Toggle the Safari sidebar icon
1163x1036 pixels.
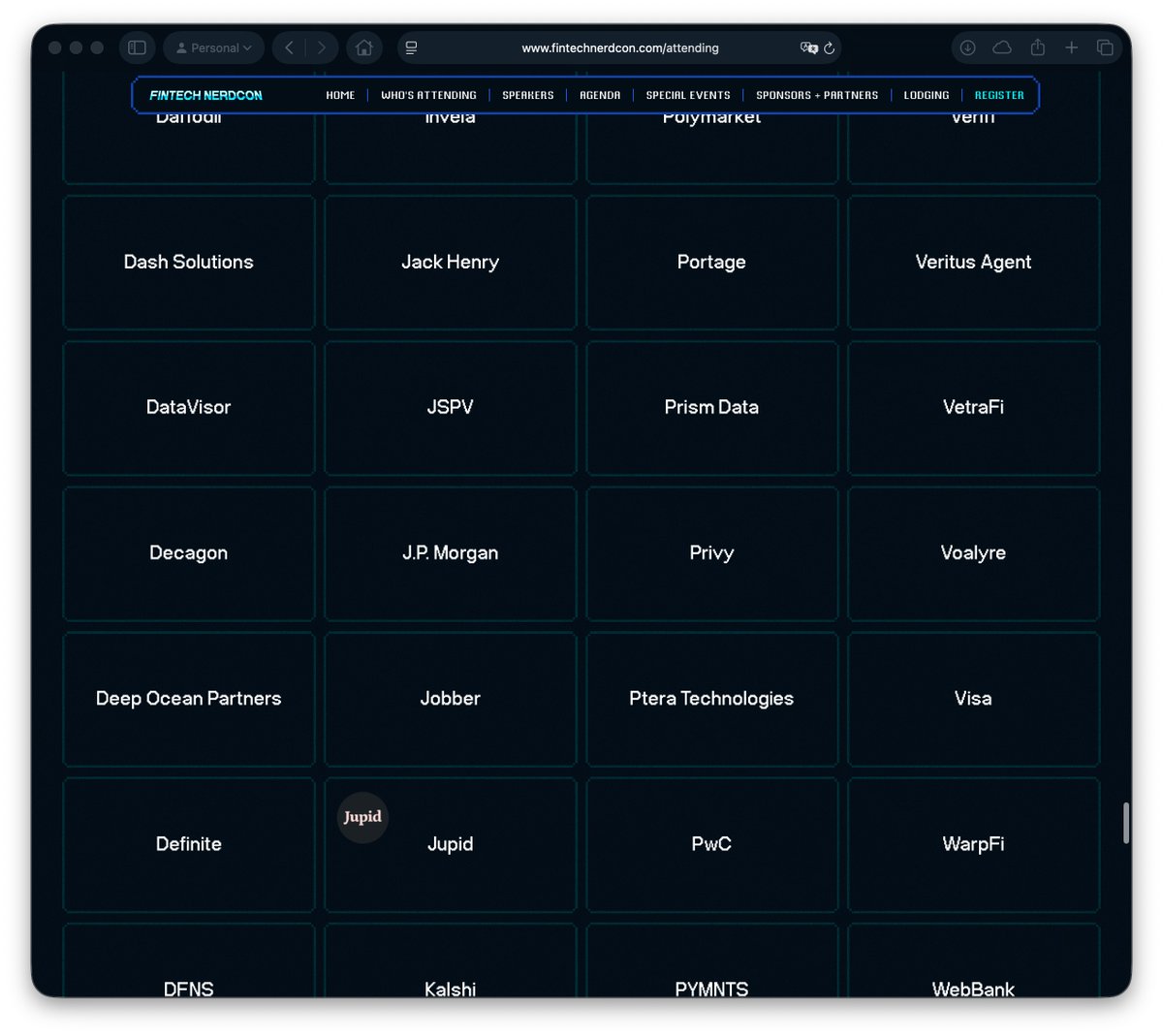coord(137,47)
